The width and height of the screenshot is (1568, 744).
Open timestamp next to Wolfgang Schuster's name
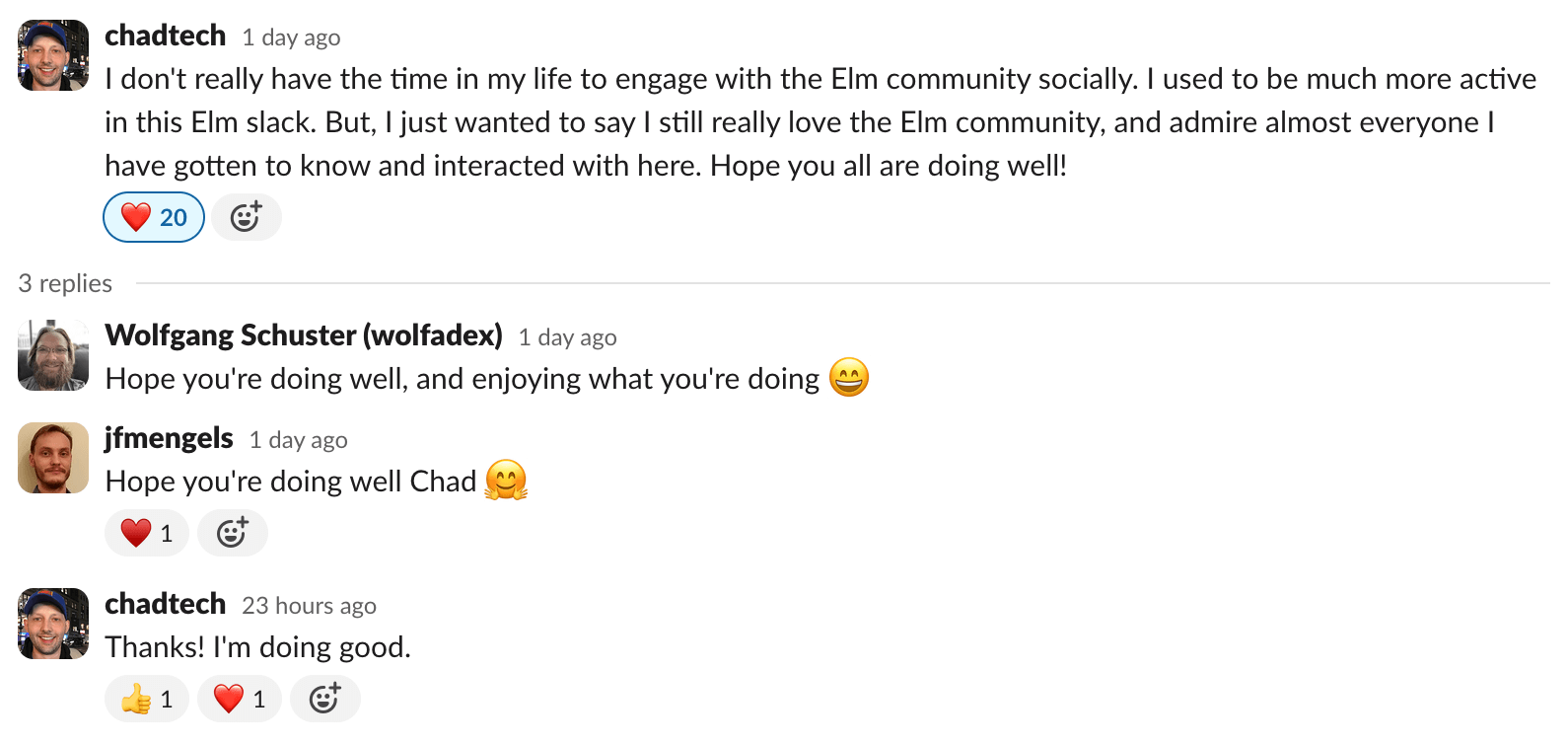pos(568,337)
